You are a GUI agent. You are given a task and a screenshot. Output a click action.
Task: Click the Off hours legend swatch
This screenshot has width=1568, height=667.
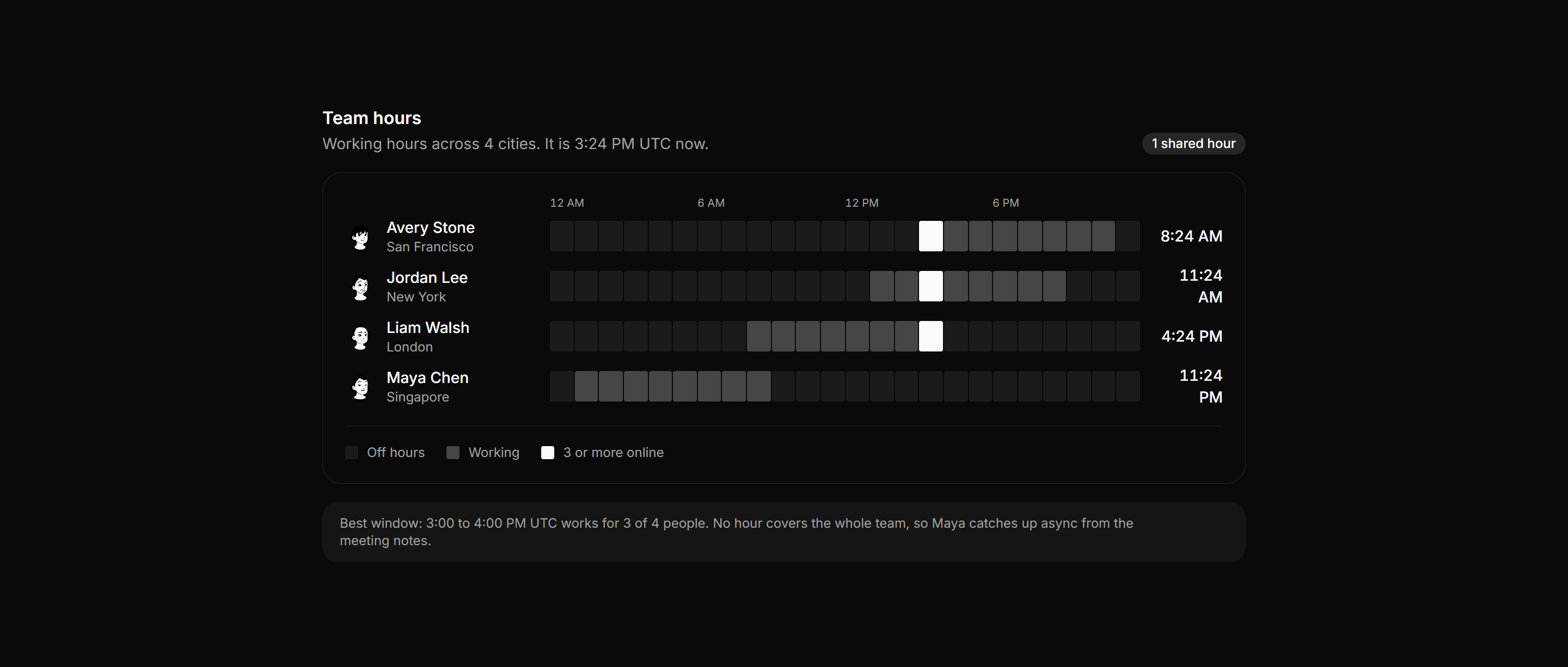(x=351, y=452)
